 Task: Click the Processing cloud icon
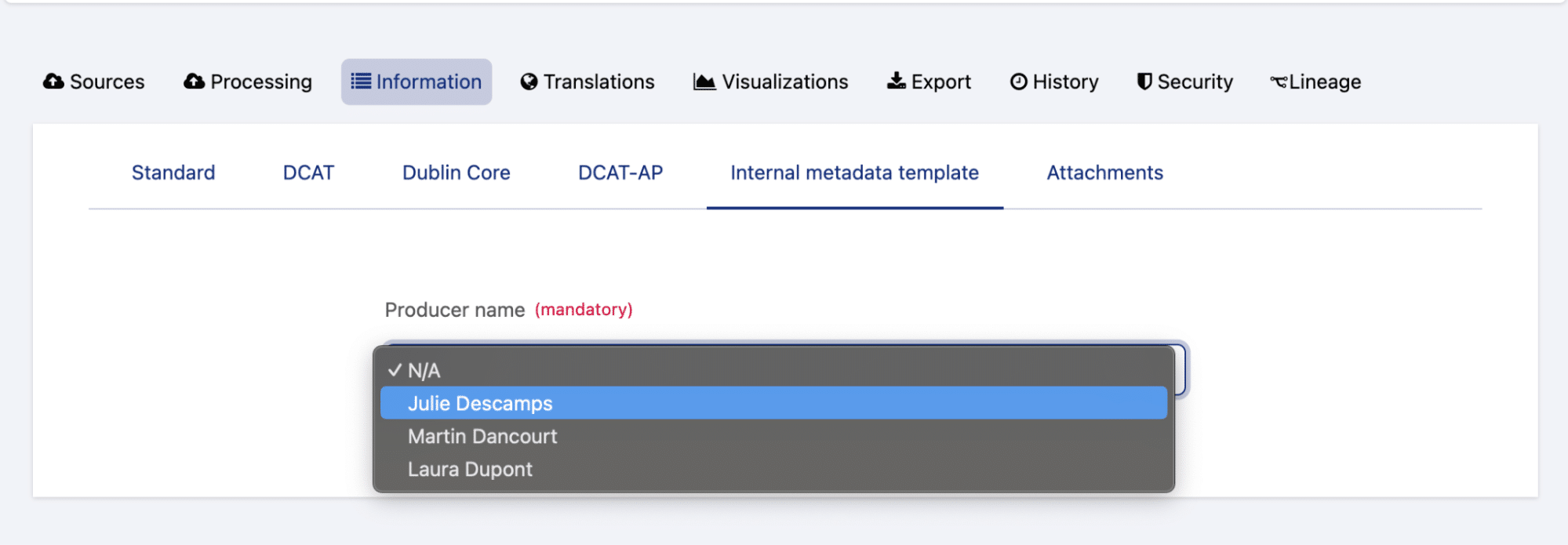[x=194, y=82]
